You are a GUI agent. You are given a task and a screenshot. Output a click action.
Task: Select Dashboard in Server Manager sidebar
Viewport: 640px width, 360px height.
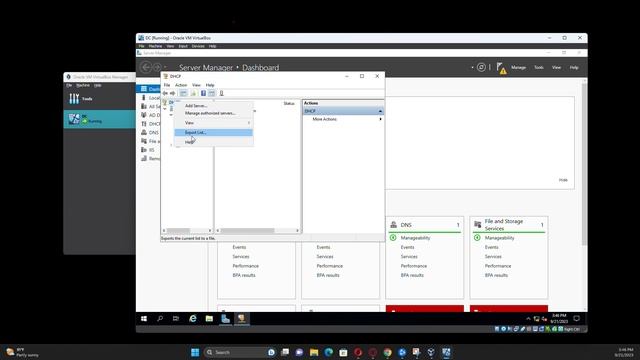pos(149,89)
